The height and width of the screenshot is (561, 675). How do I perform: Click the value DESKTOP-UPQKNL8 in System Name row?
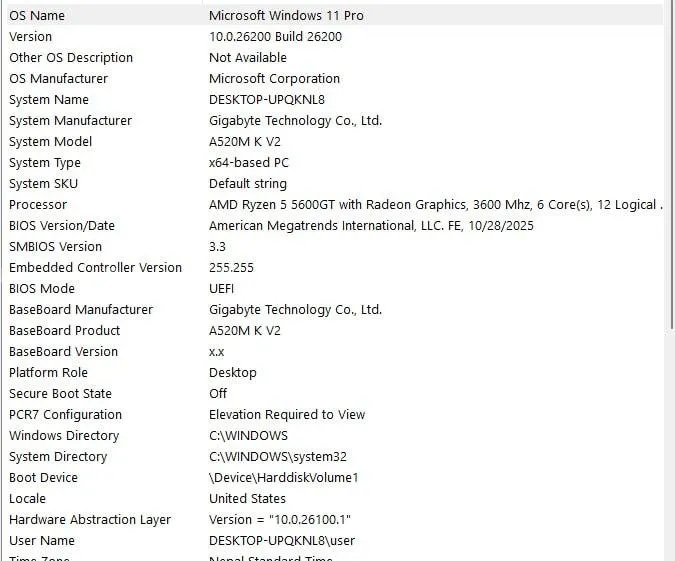tap(267, 100)
